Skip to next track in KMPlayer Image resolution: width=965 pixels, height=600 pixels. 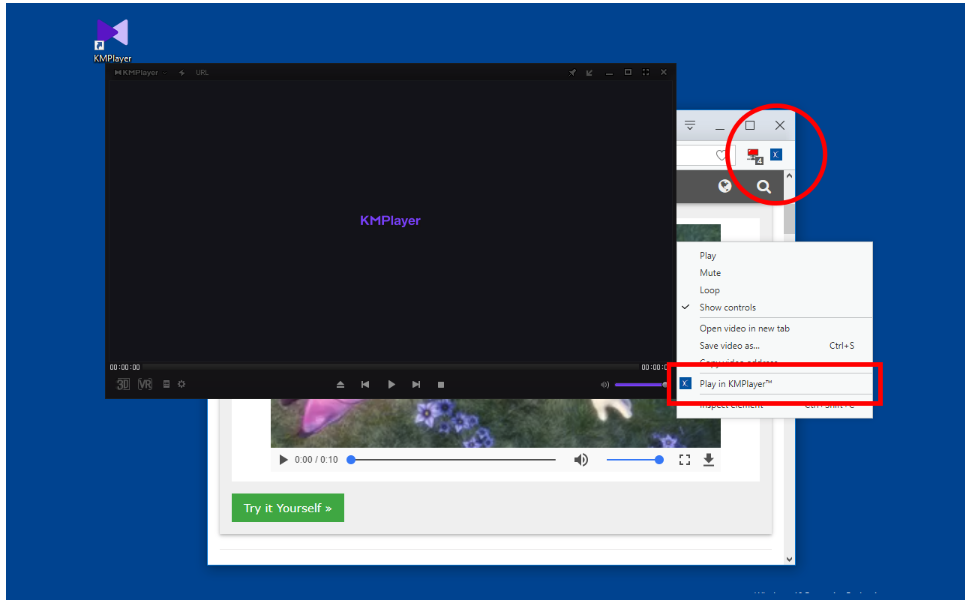[x=416, y=385]
